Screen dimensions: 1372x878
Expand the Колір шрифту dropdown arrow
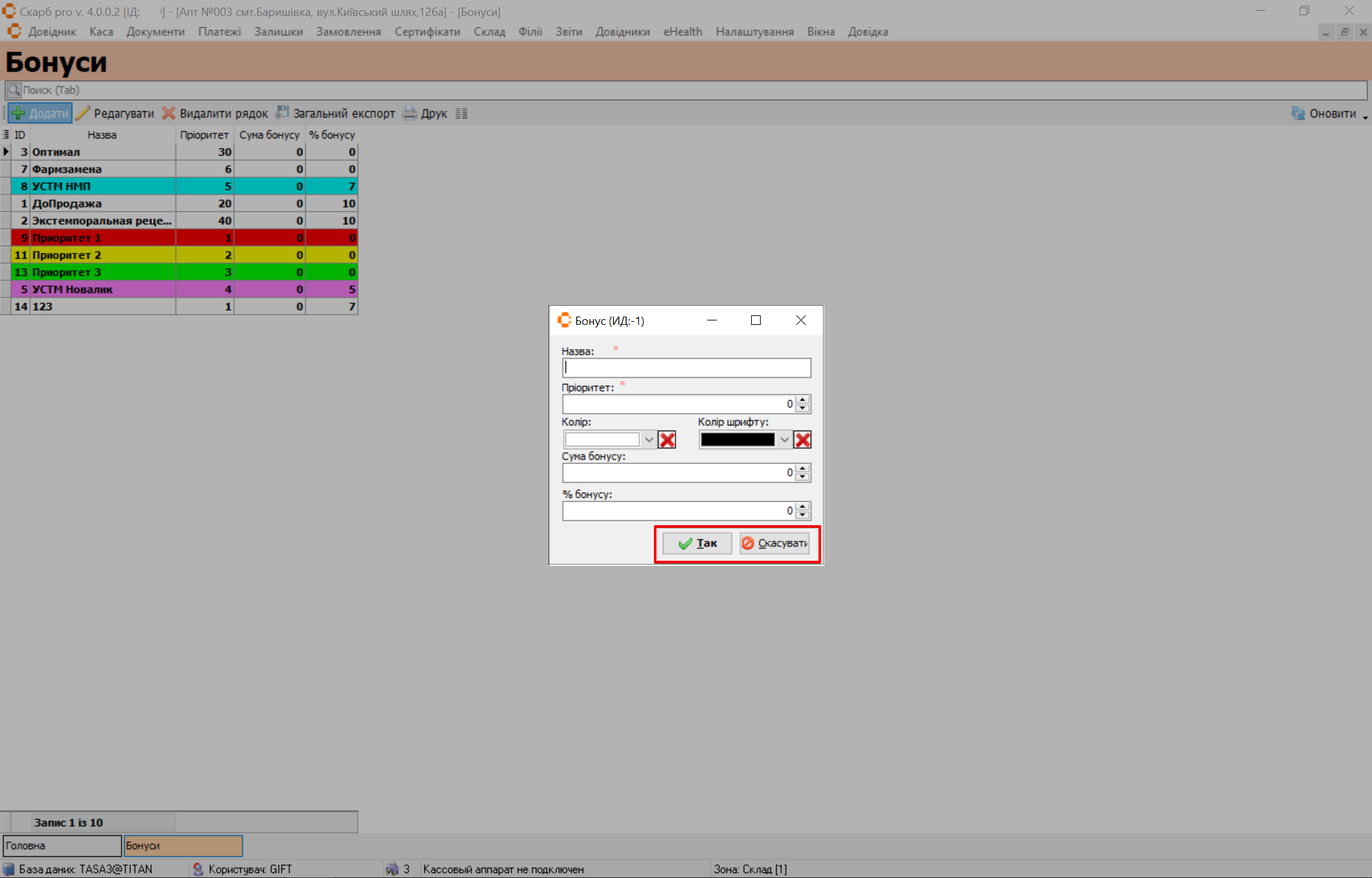click(784, 440)
